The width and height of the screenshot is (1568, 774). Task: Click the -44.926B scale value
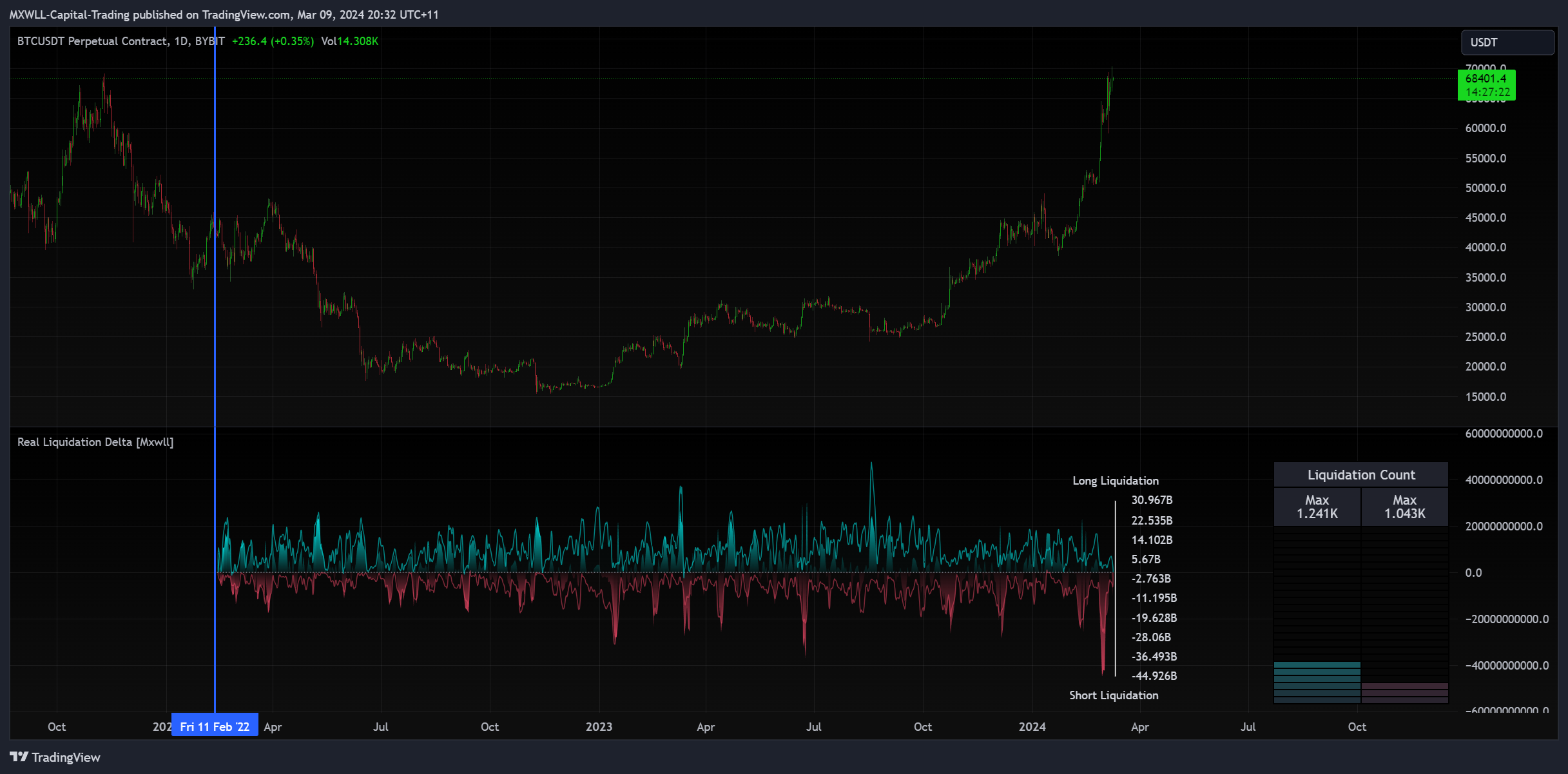click(1154, 676)
